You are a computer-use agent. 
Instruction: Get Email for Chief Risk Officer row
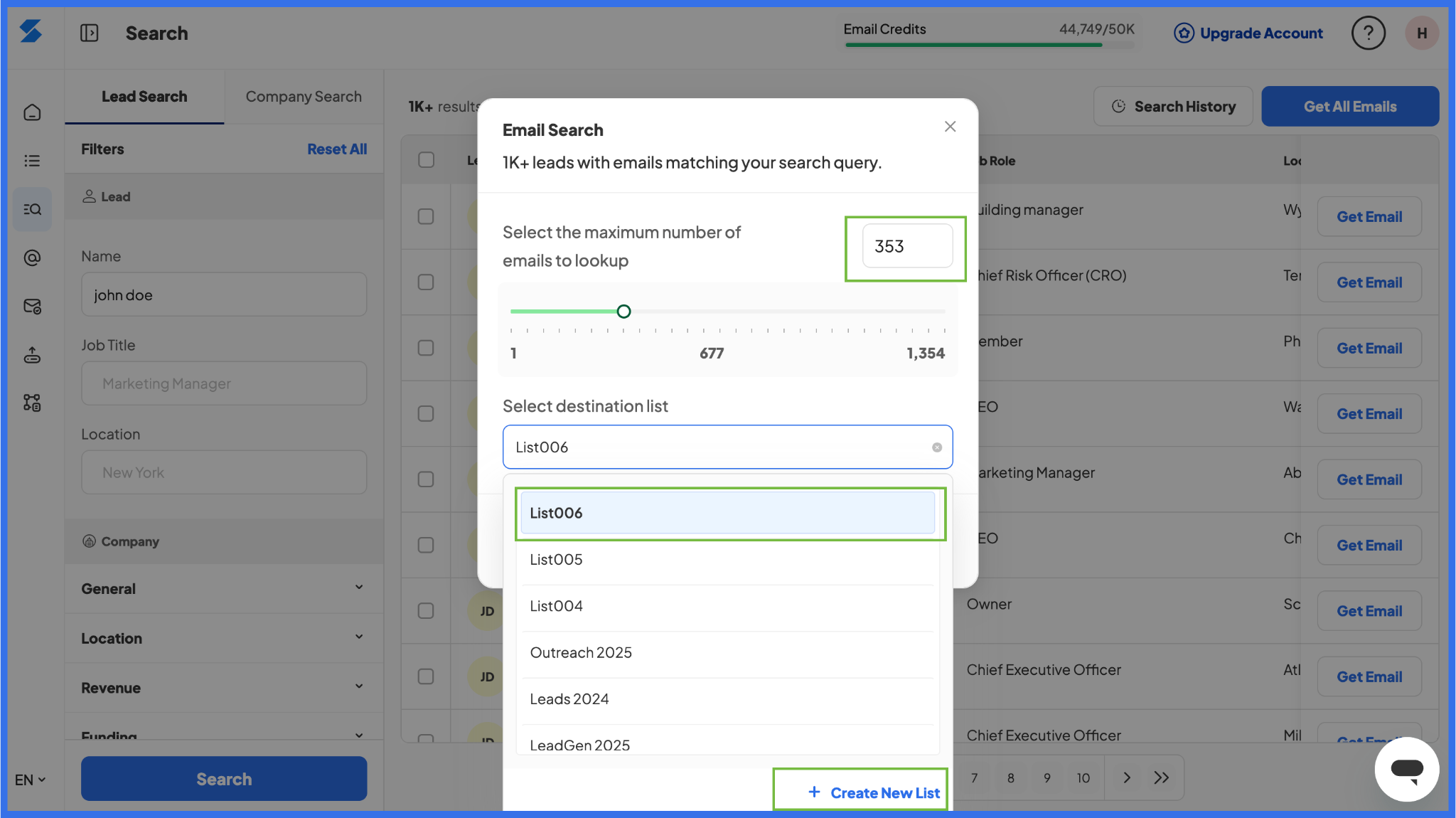tap(1369, 282)
